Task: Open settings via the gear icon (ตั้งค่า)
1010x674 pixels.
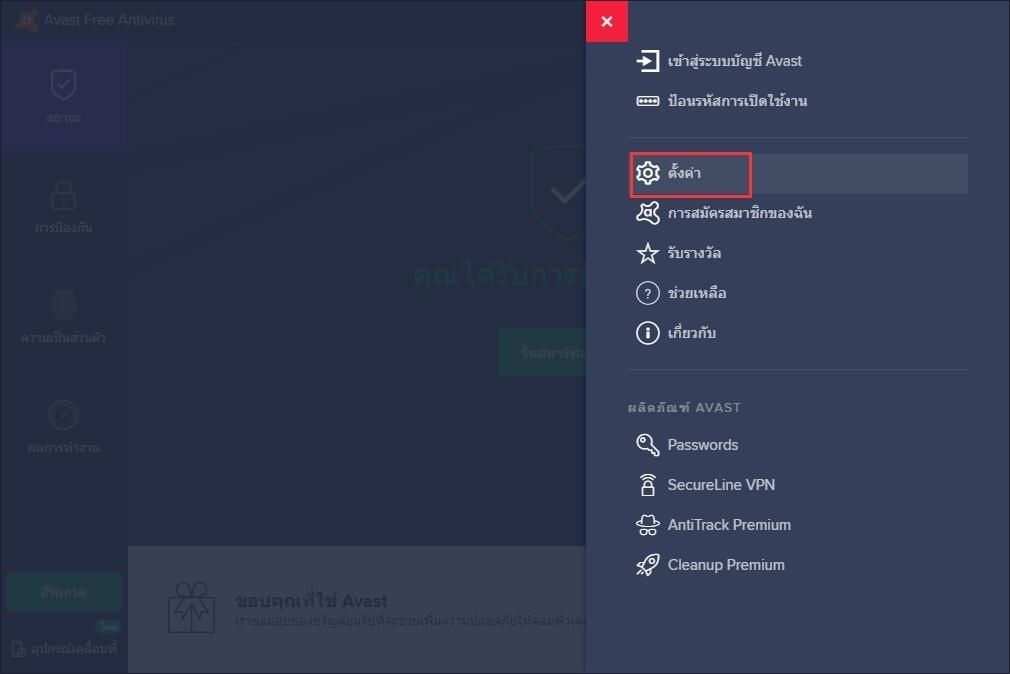Action: click(647, 173)
